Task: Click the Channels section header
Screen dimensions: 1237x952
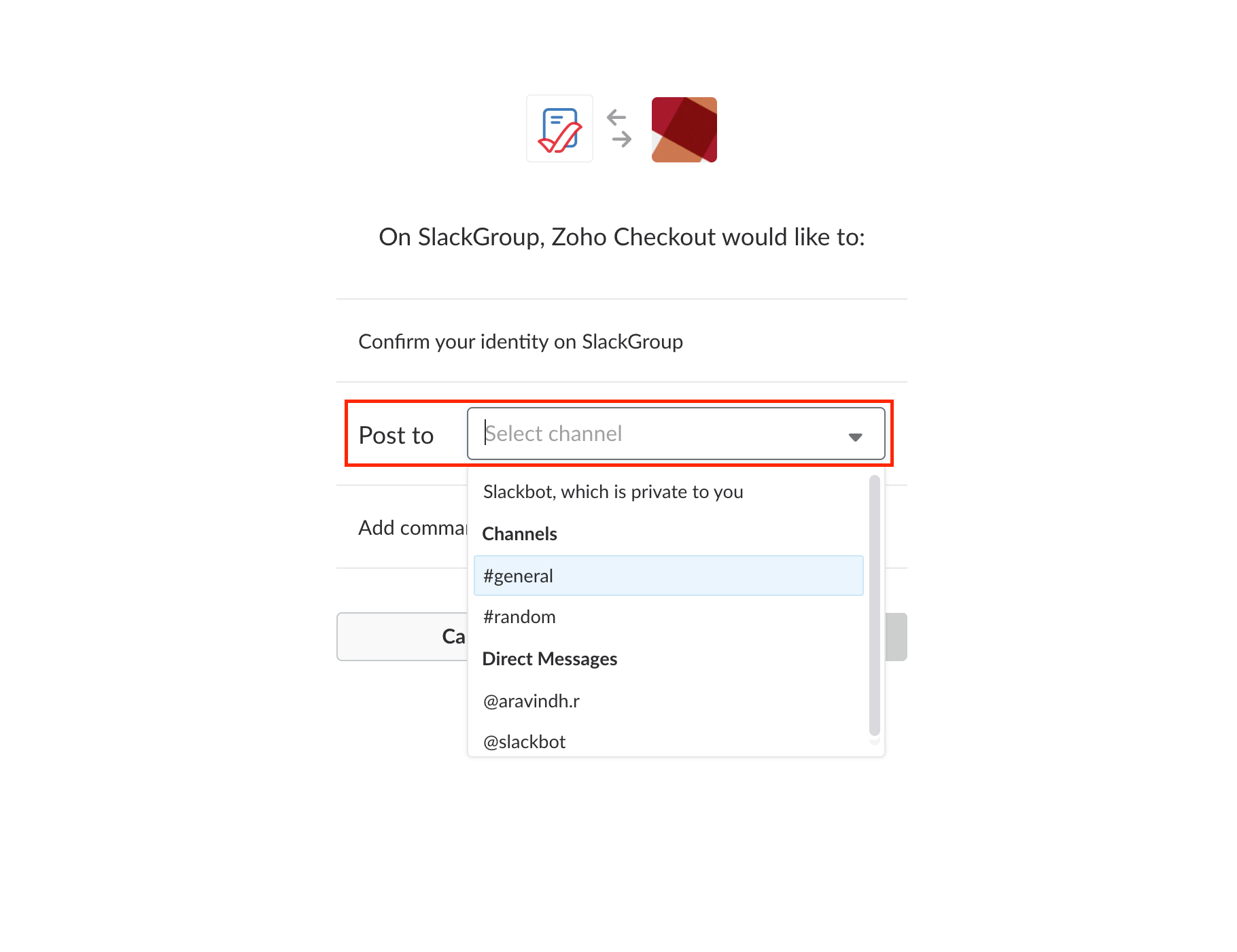Action: (519, 534)
